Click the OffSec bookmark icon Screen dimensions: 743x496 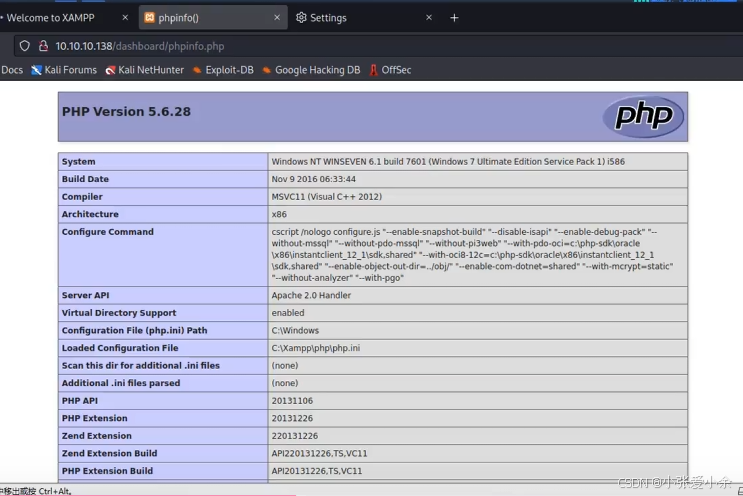coord(373,70)
